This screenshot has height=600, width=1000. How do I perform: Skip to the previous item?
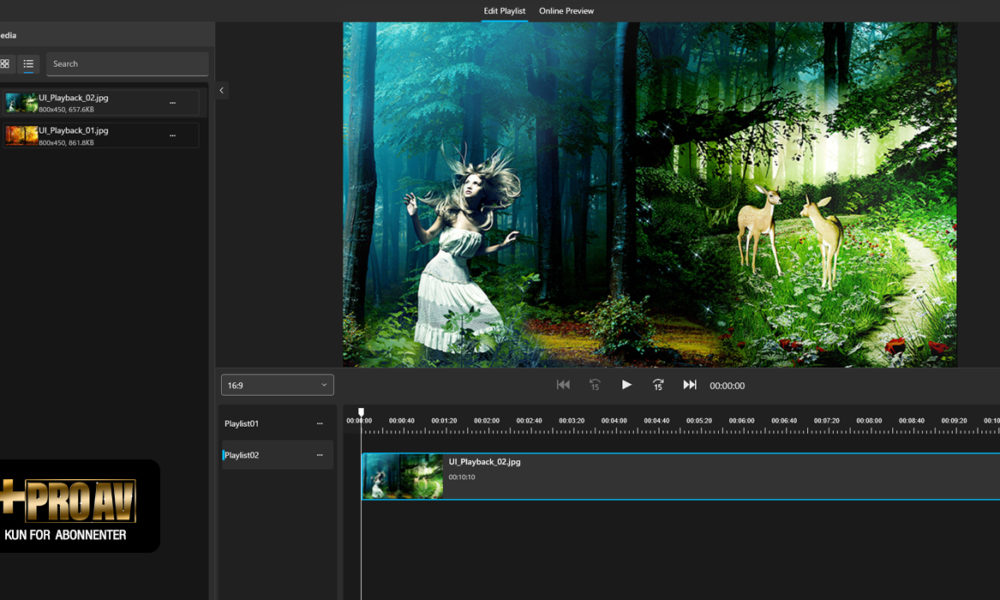tap(563, 385)
